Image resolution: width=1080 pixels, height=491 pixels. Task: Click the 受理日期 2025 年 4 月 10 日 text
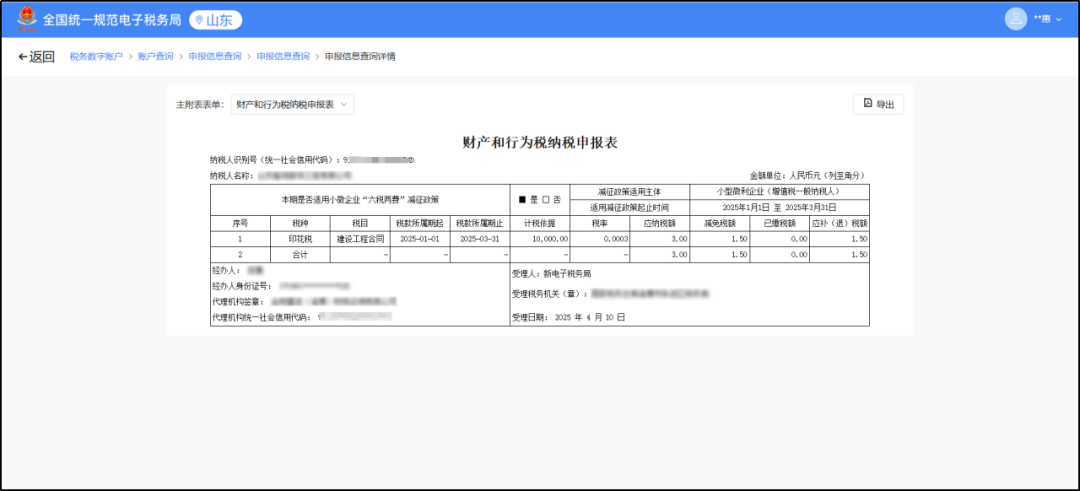click(x=569, y=317)
